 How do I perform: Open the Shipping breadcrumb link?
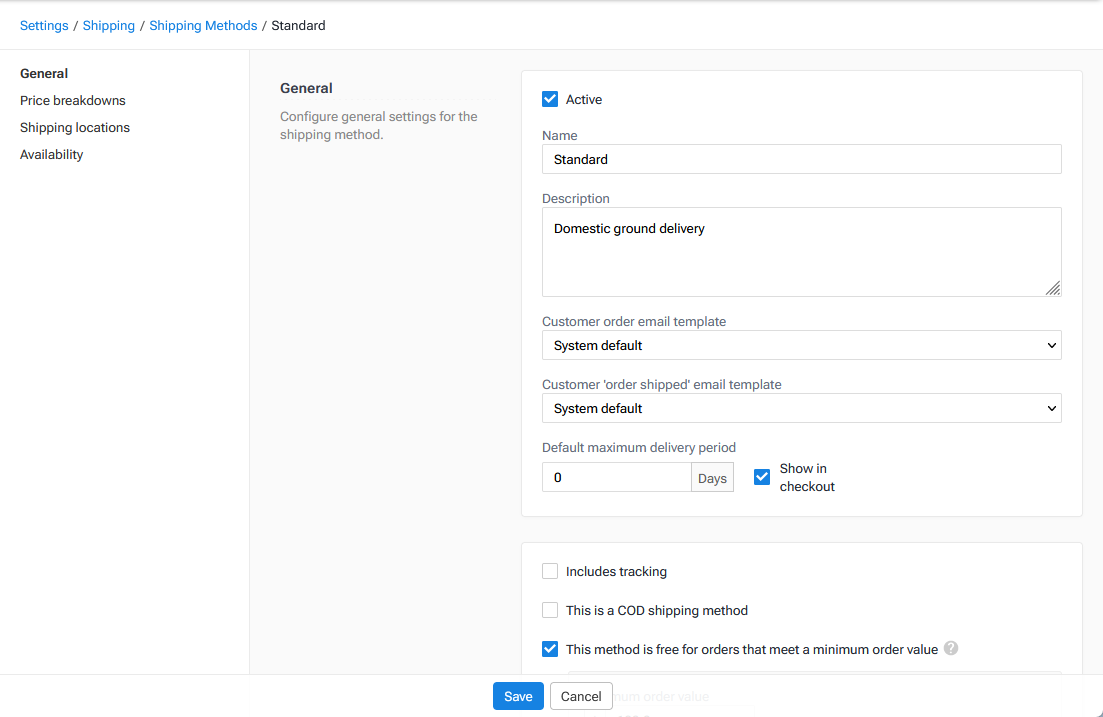click(108, 25)
